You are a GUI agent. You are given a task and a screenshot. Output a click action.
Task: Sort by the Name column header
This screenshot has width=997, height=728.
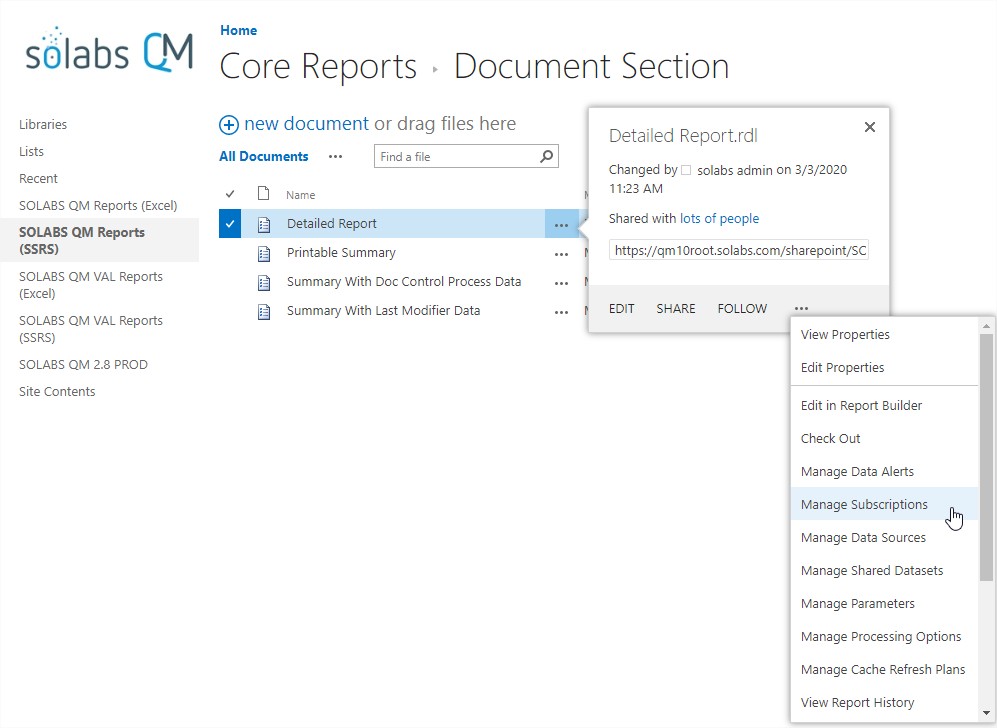pyautogui.click(x=301, y=195)
